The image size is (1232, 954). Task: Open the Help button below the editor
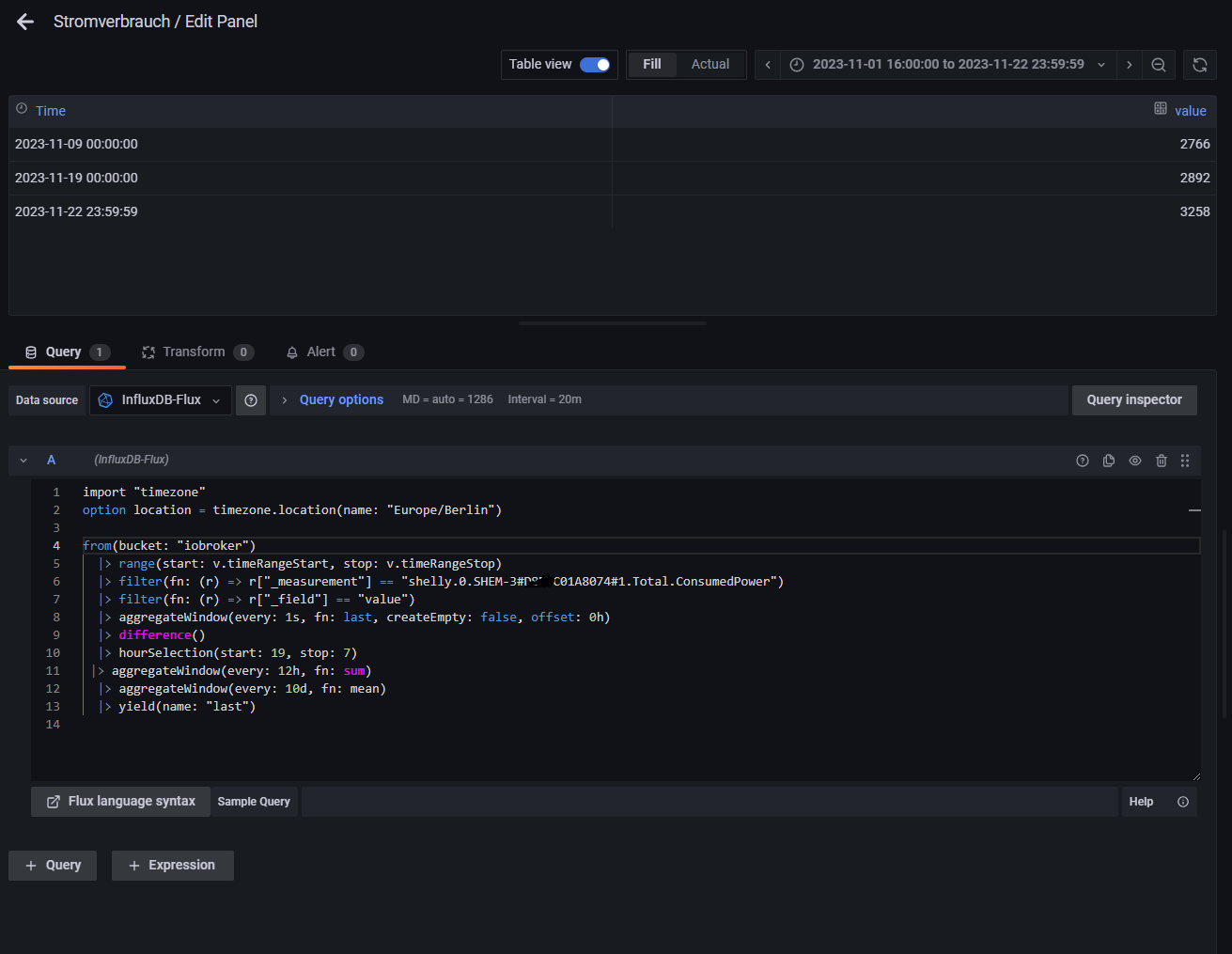[x=1141, y=802]
